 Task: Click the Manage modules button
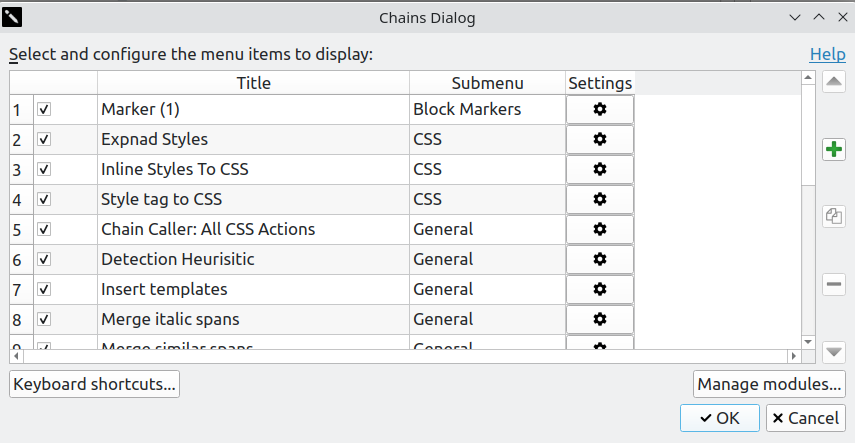point(769,384)
